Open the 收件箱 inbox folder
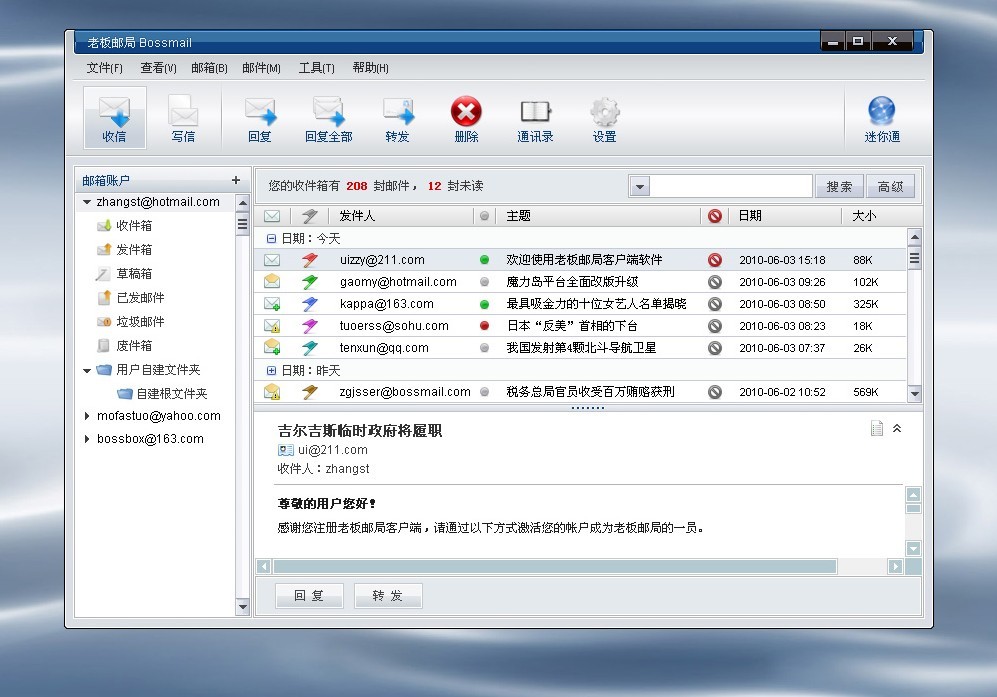 pyautogui.click(x=125, y=226)
